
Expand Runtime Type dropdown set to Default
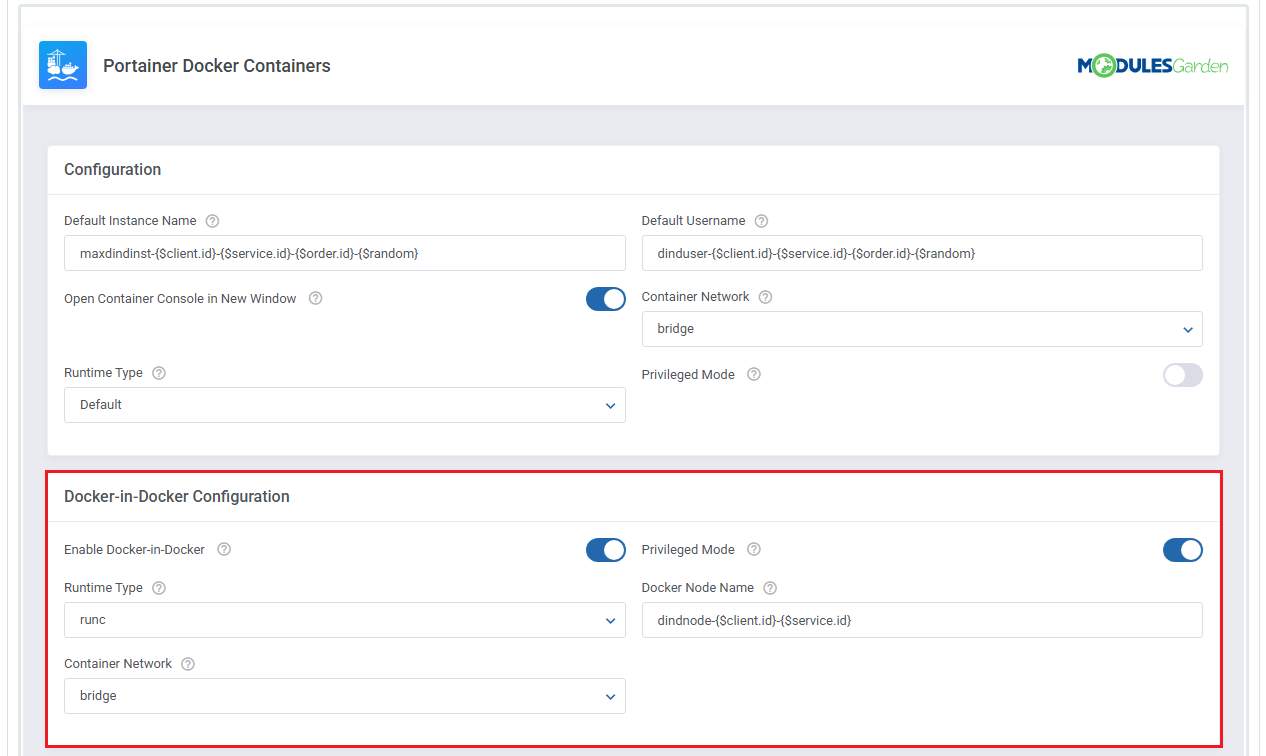coord(344,405)
